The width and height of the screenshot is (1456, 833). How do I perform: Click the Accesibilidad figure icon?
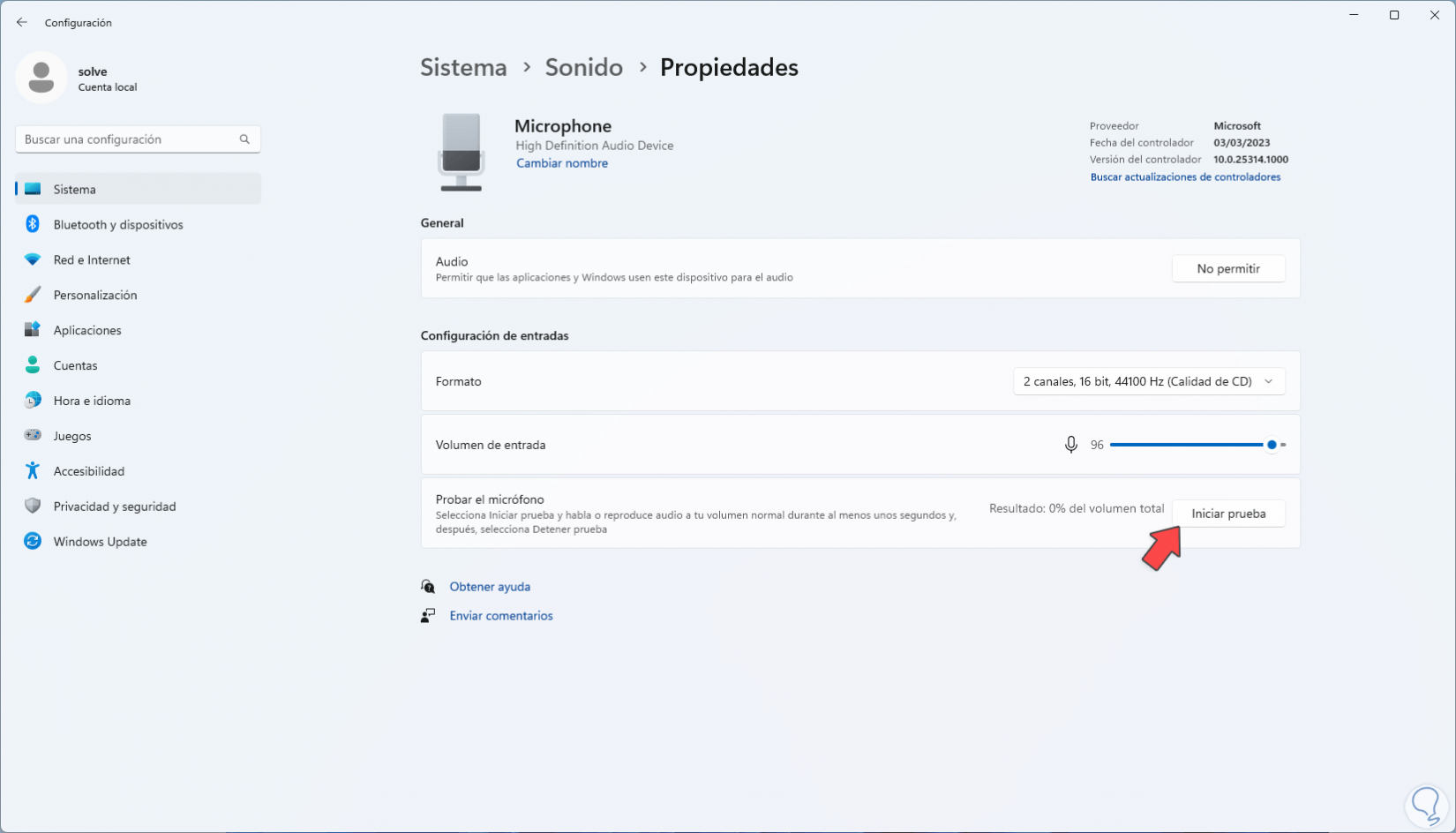pyautogui.click(x=33, y=471)
